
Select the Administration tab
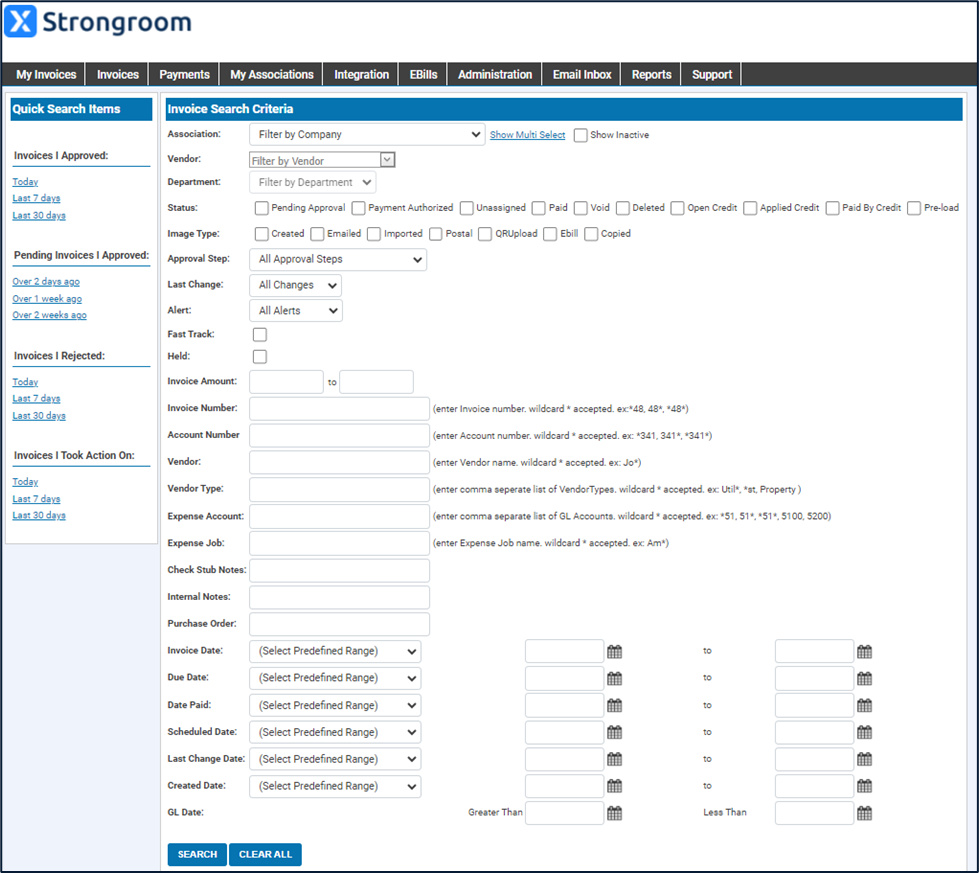click(494, 74)
